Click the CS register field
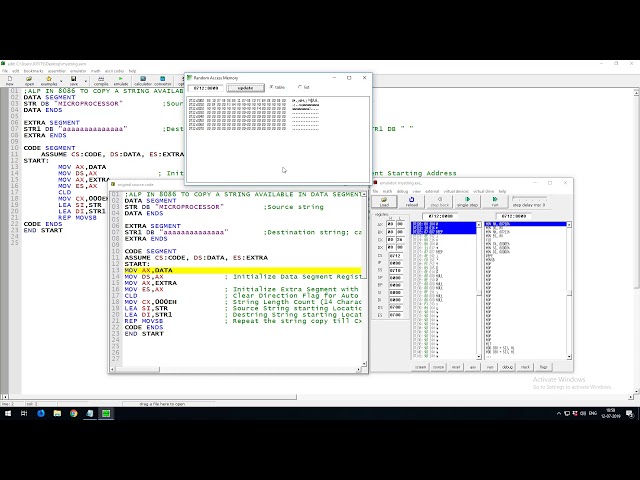Screen dimensions: 640x480 pyautogui.click(x=395, y=256)
